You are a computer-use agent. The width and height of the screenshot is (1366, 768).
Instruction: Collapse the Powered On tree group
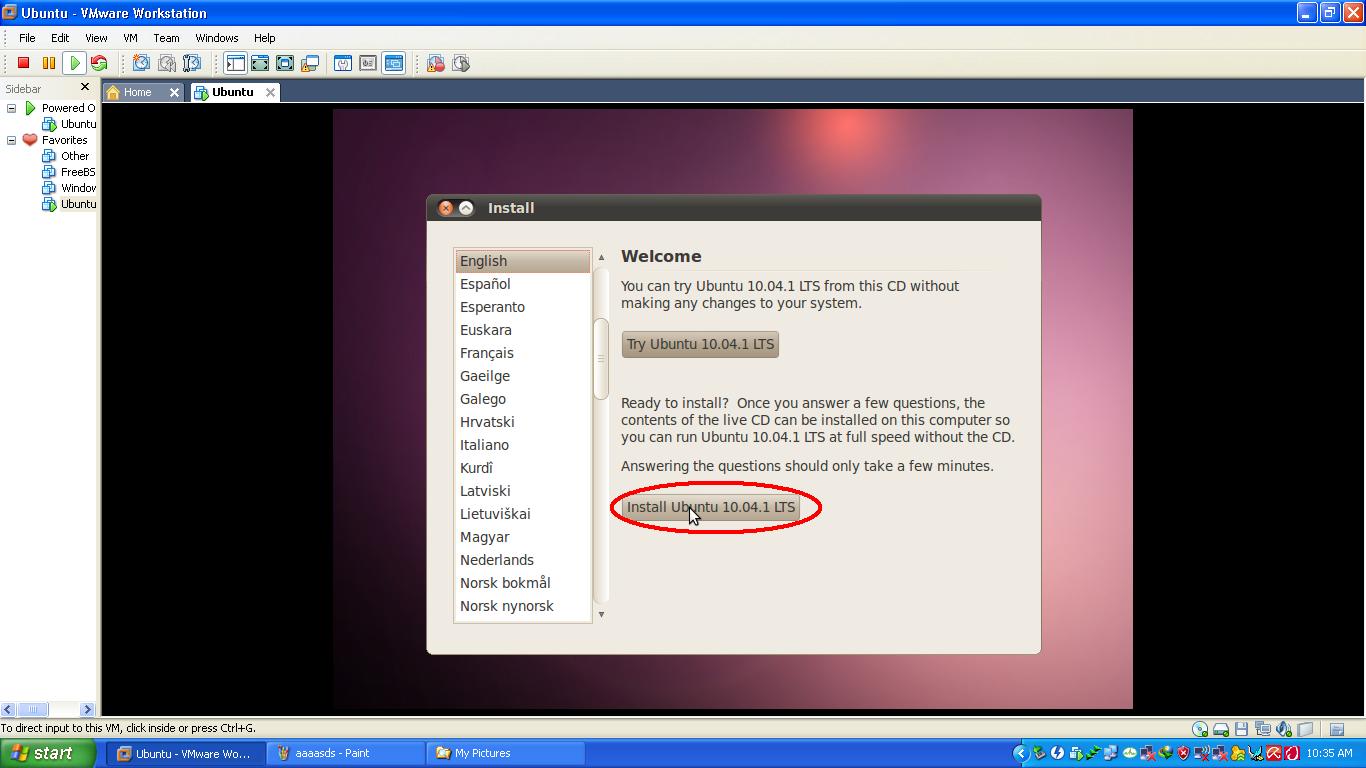click(x=11, y=108)
